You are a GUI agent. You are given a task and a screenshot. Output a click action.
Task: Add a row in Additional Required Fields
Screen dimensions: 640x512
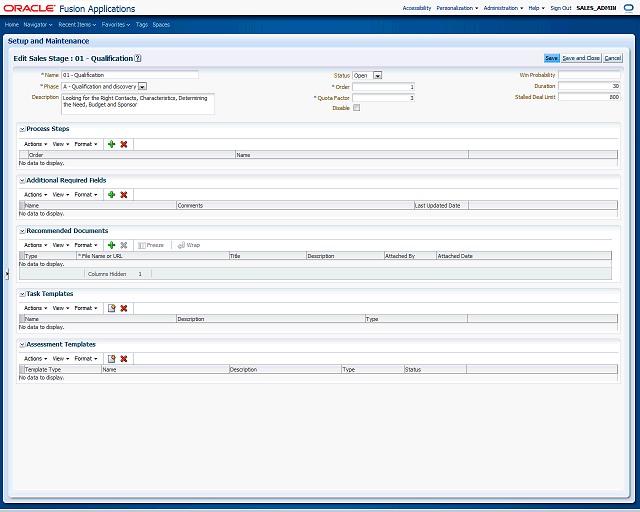click(111, 195)
